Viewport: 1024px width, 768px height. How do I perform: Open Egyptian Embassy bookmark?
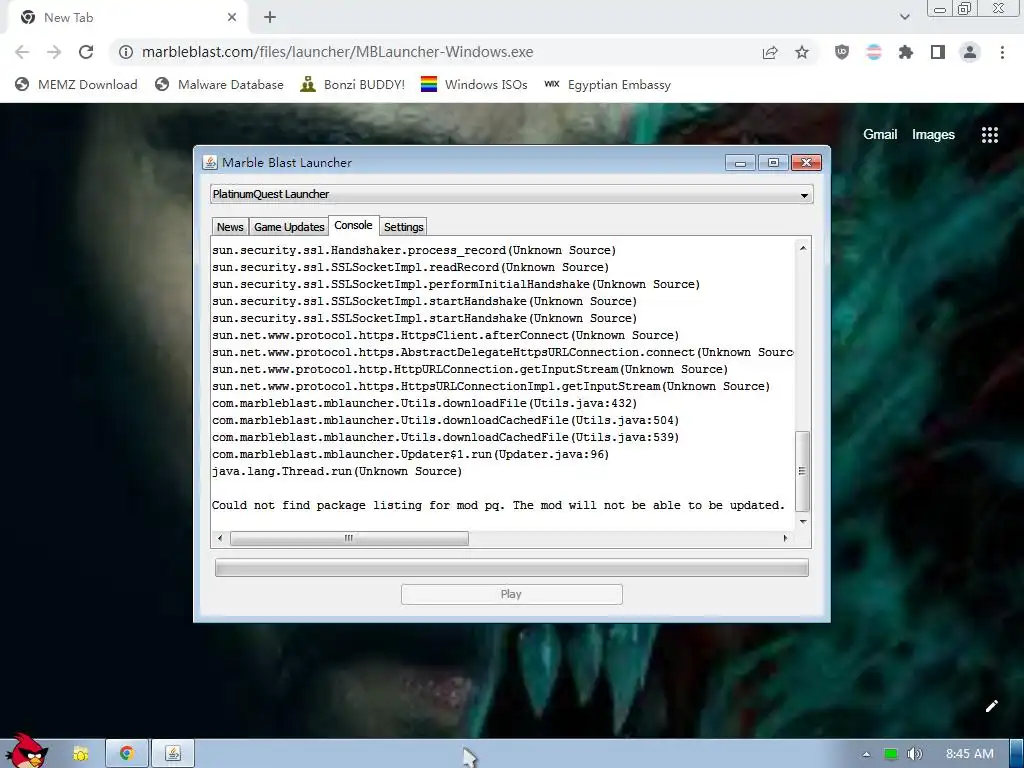(607, 85)
